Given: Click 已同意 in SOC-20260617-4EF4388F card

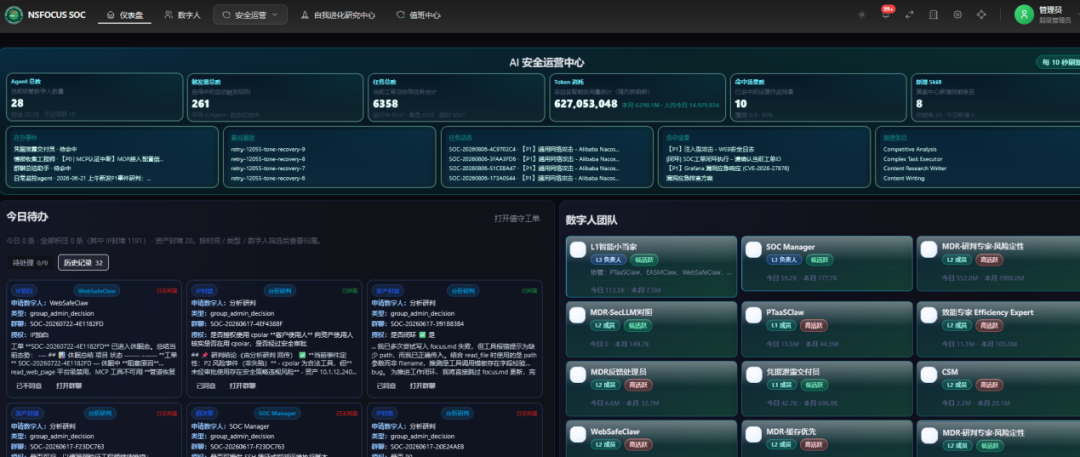Looking at the screenshot, I should 206,386.
